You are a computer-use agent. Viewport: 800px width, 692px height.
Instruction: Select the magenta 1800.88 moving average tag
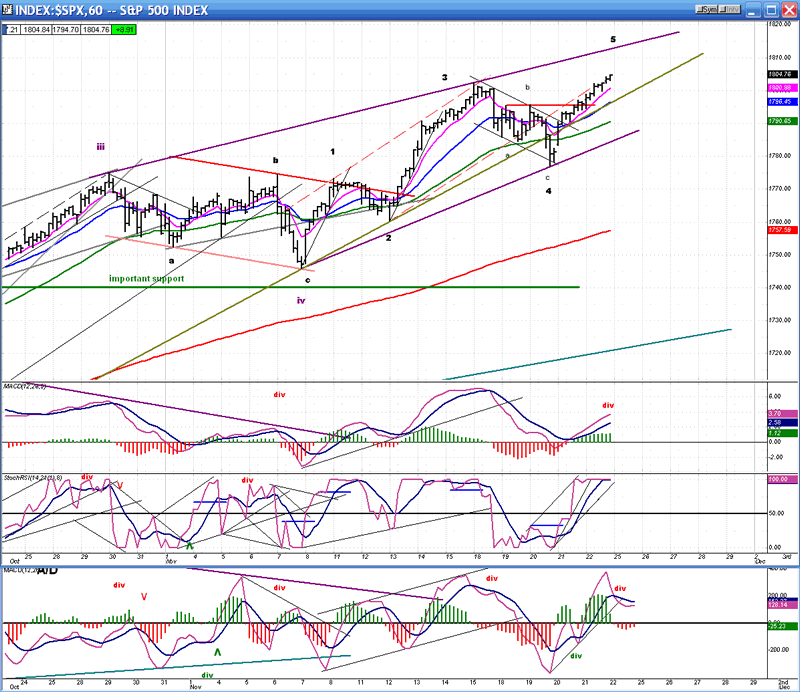tap(782, 88)
